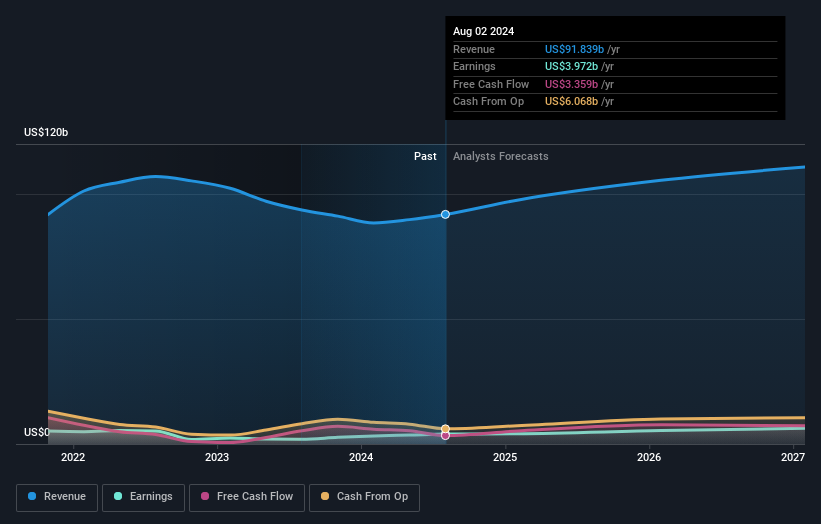Viewport: 821px width, 524px height.
Task: Toggle the Cash From Op legend series
Action: click(x=364, y=497)
